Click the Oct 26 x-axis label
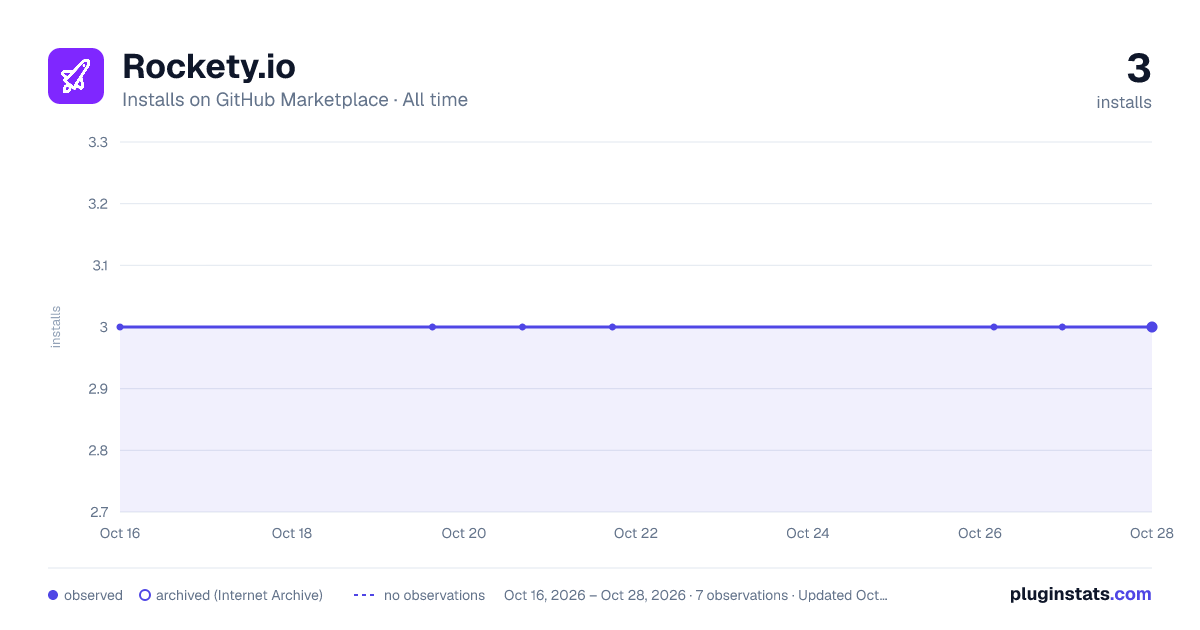The height and width of the screenshot is (630, 1200). (x=980, y=533)
